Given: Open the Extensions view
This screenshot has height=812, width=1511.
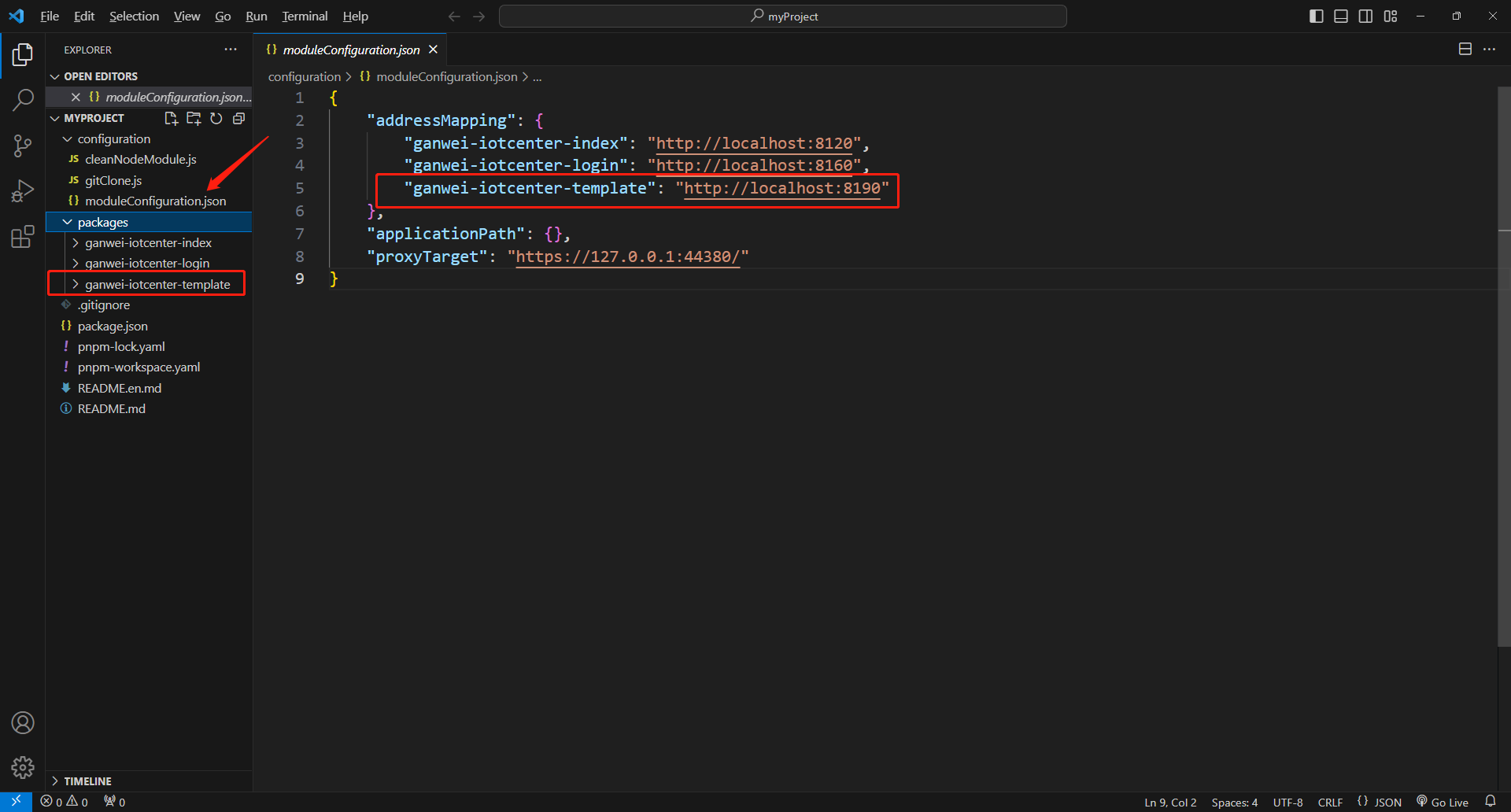Looking at the screenshot, I should coord(23,237).
